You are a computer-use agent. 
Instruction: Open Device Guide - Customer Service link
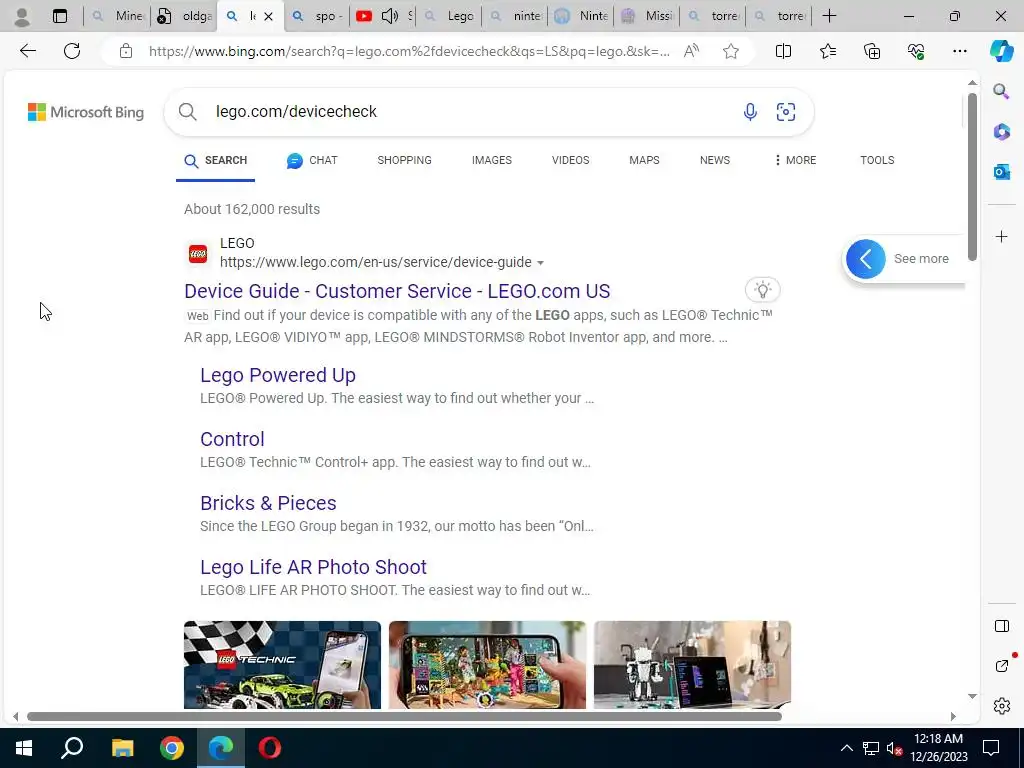pos(397,291)
